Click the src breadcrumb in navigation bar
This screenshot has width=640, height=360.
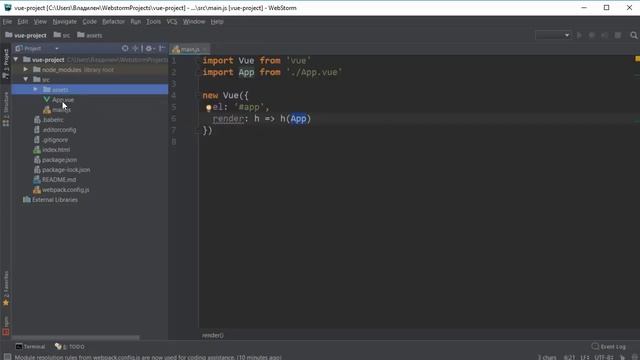pos(62,36)
